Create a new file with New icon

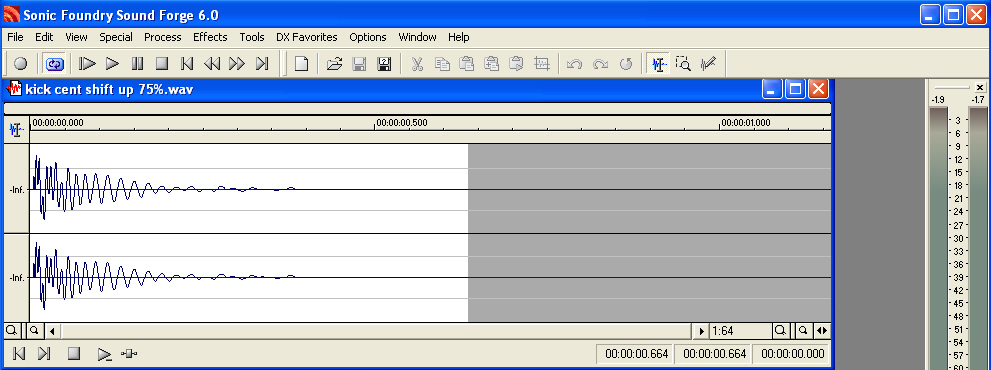click(301, 63)
